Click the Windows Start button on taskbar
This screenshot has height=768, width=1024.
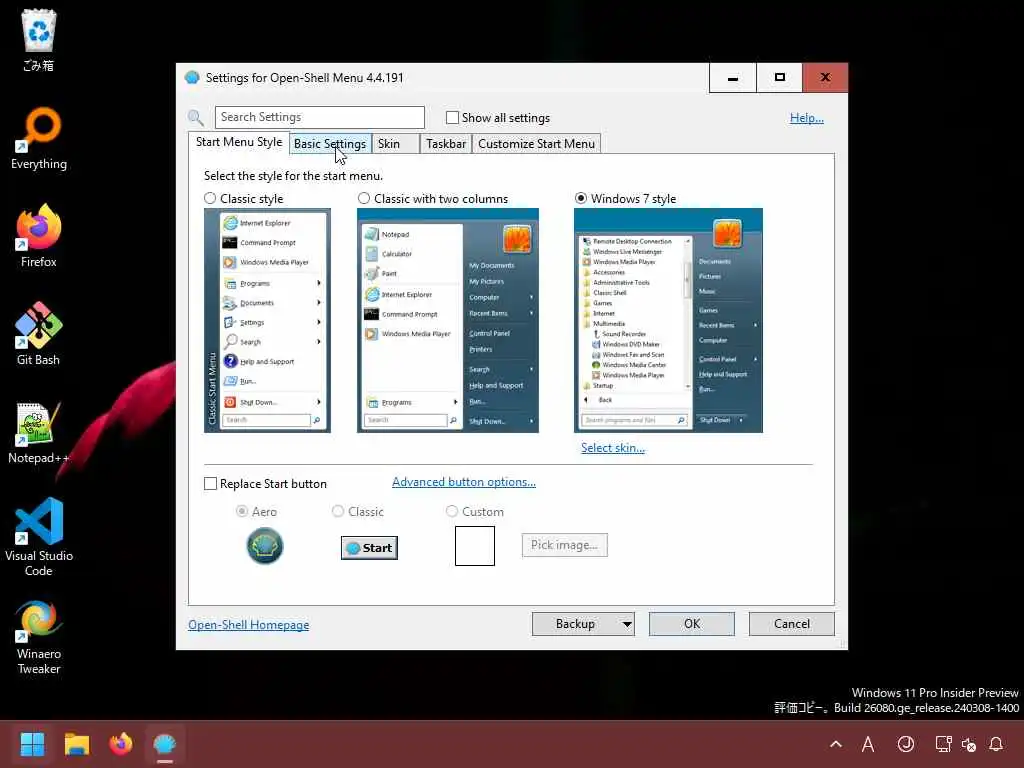[32, 744]
